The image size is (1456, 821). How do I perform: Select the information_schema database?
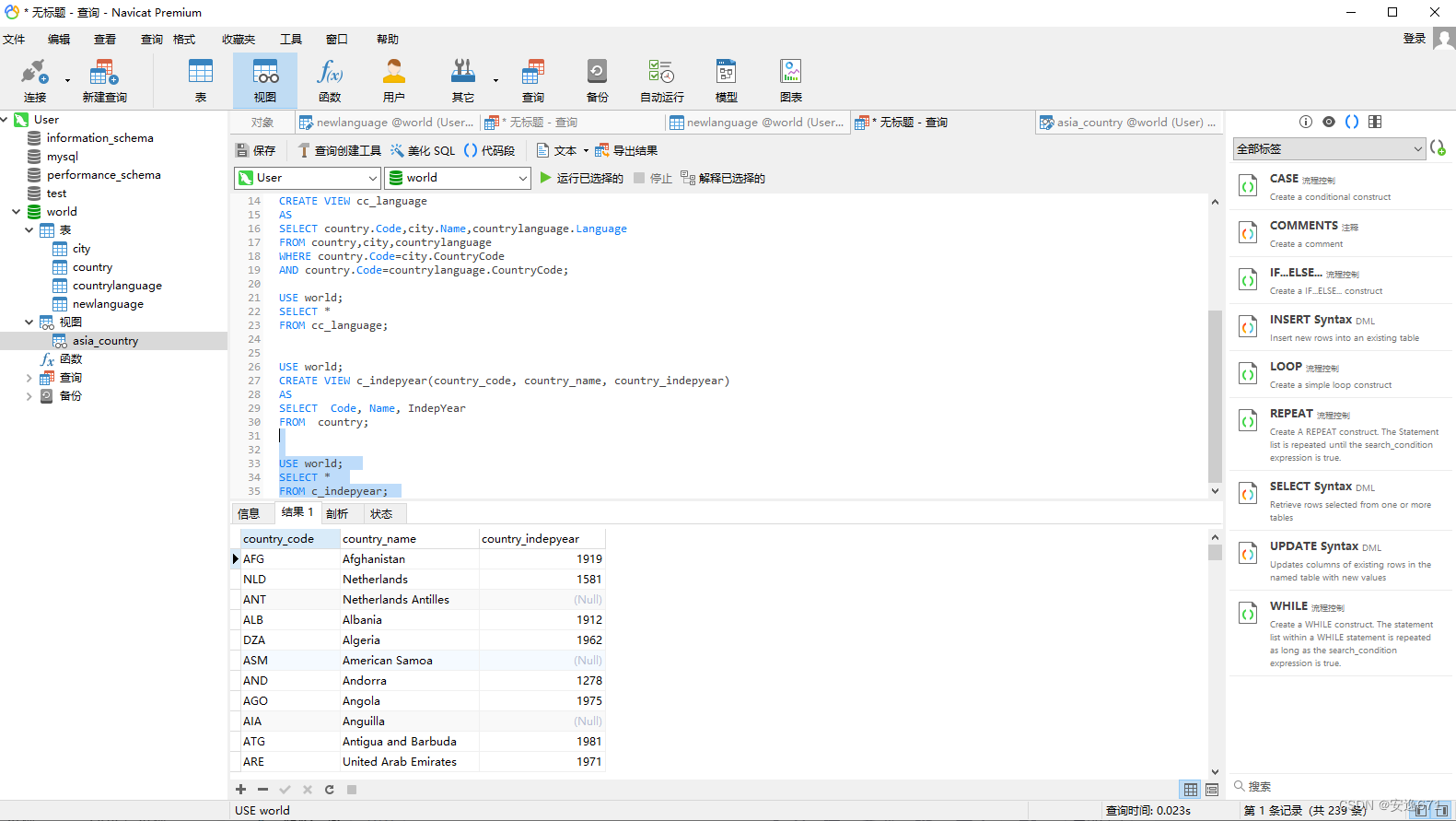(99, 138)
